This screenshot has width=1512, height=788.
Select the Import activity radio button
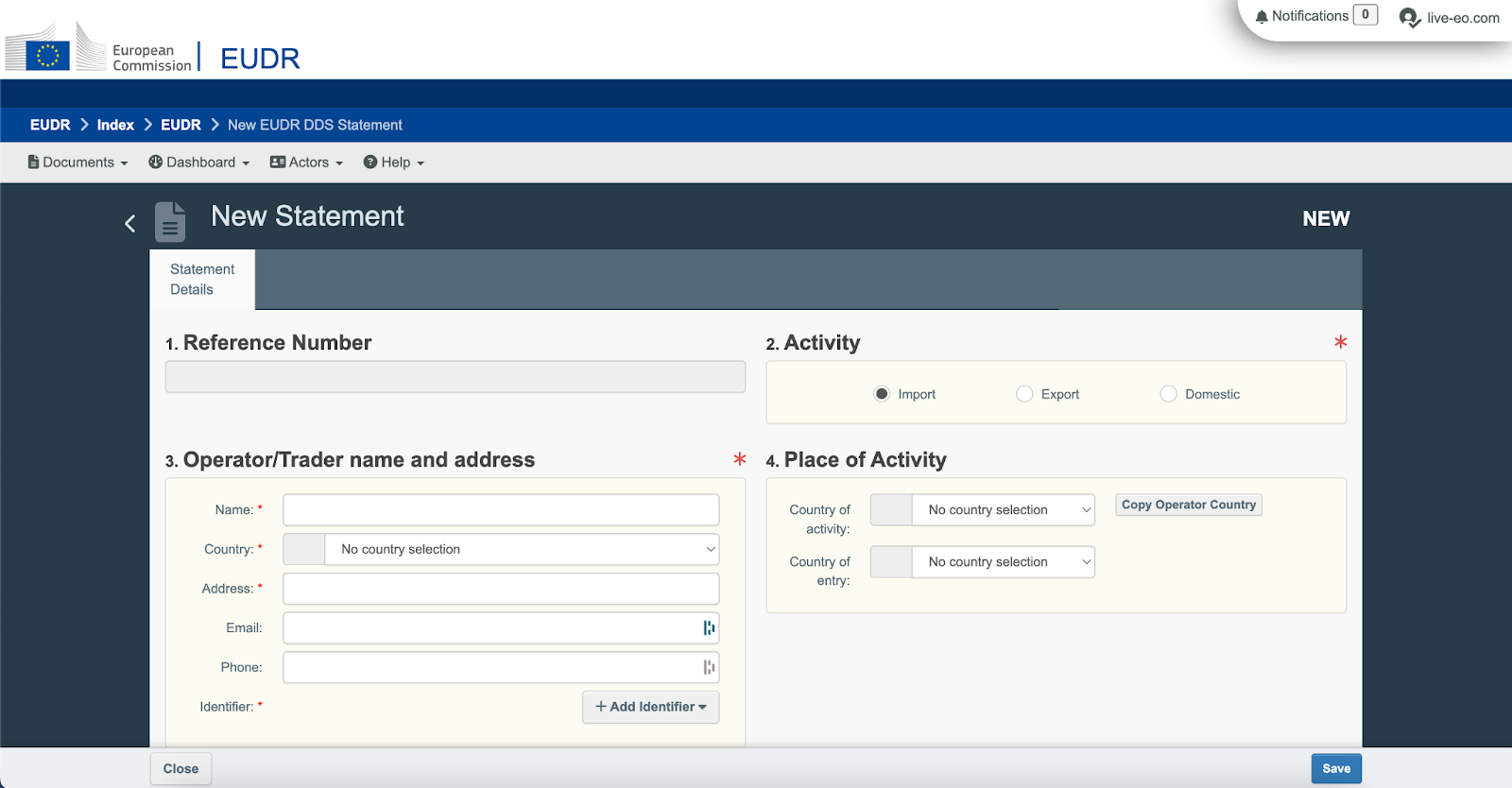[882, 394]
